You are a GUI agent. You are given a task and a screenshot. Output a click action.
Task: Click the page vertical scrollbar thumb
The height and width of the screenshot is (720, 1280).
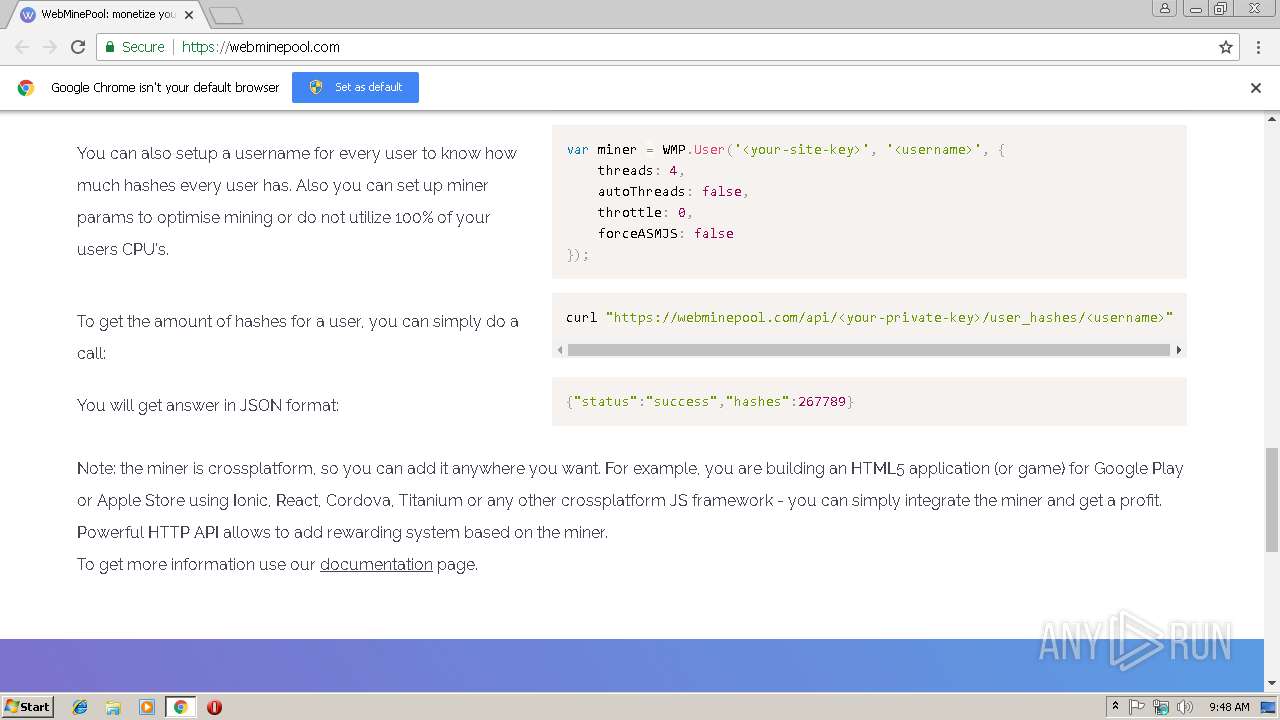coord(1272,500)
